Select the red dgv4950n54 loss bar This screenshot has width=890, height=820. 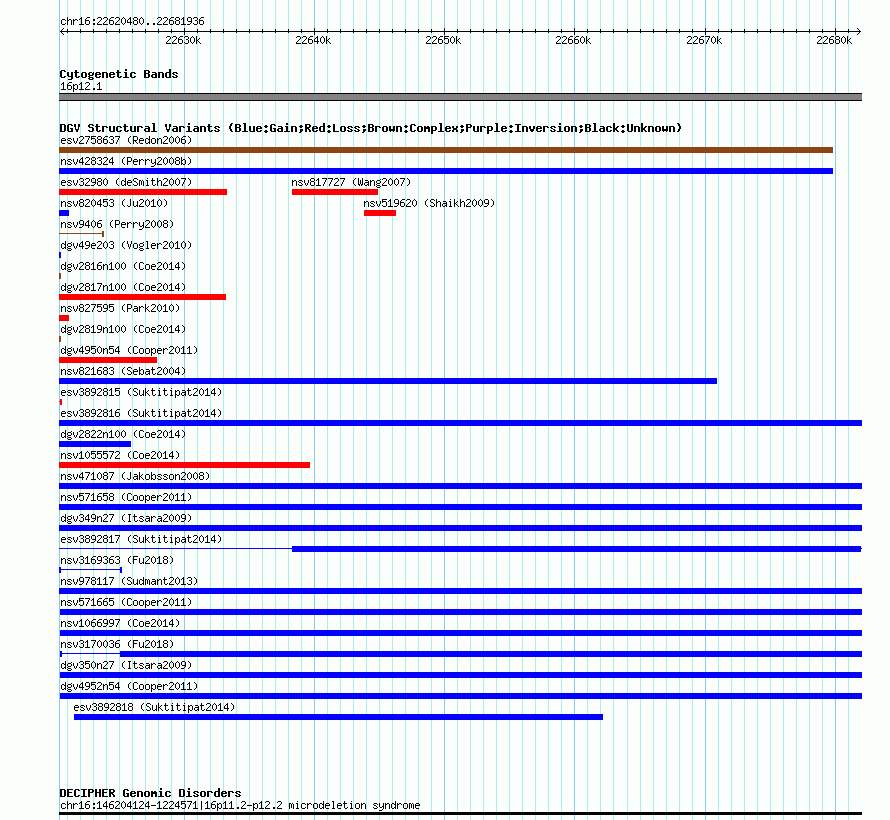click(x=108, y=360)
